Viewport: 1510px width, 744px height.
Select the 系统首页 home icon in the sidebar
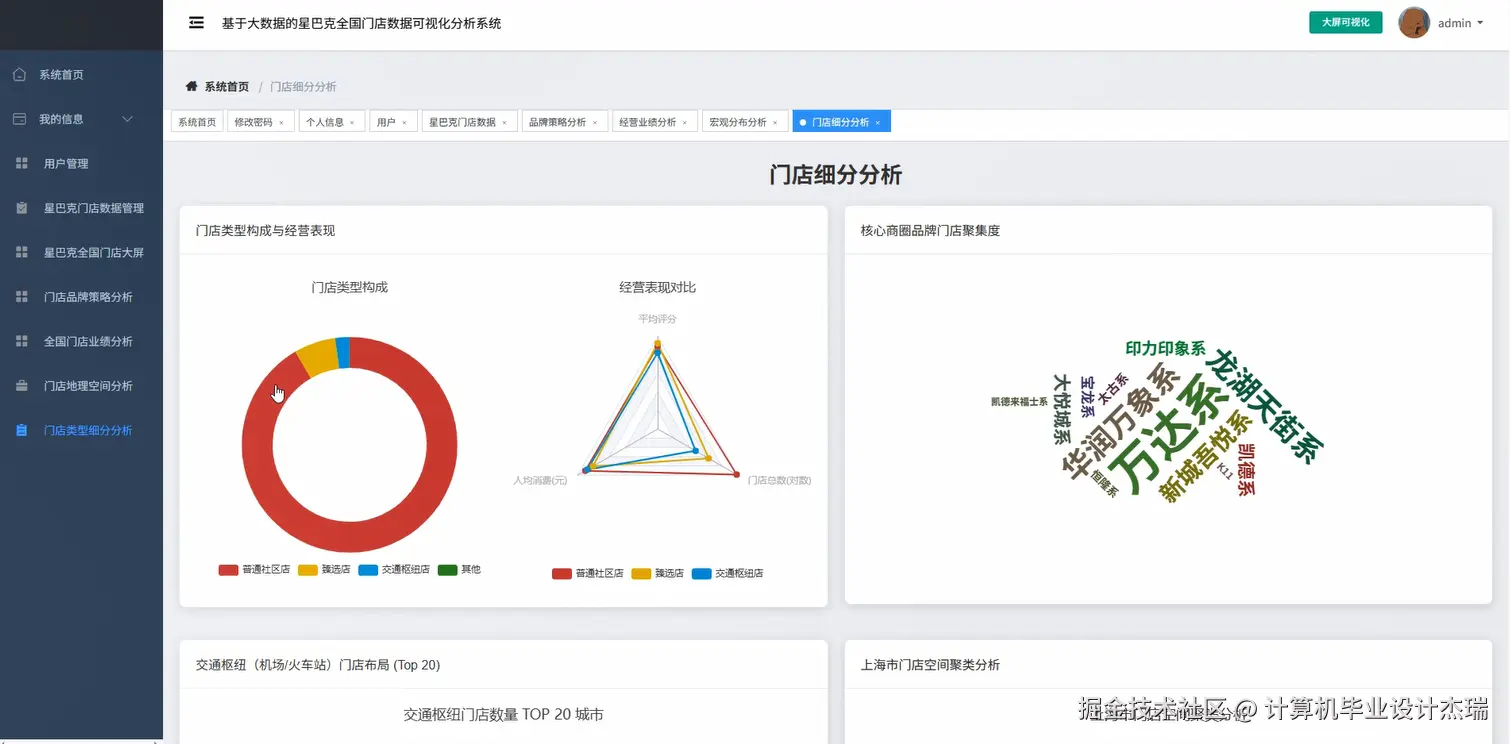(x=20, y=73)
